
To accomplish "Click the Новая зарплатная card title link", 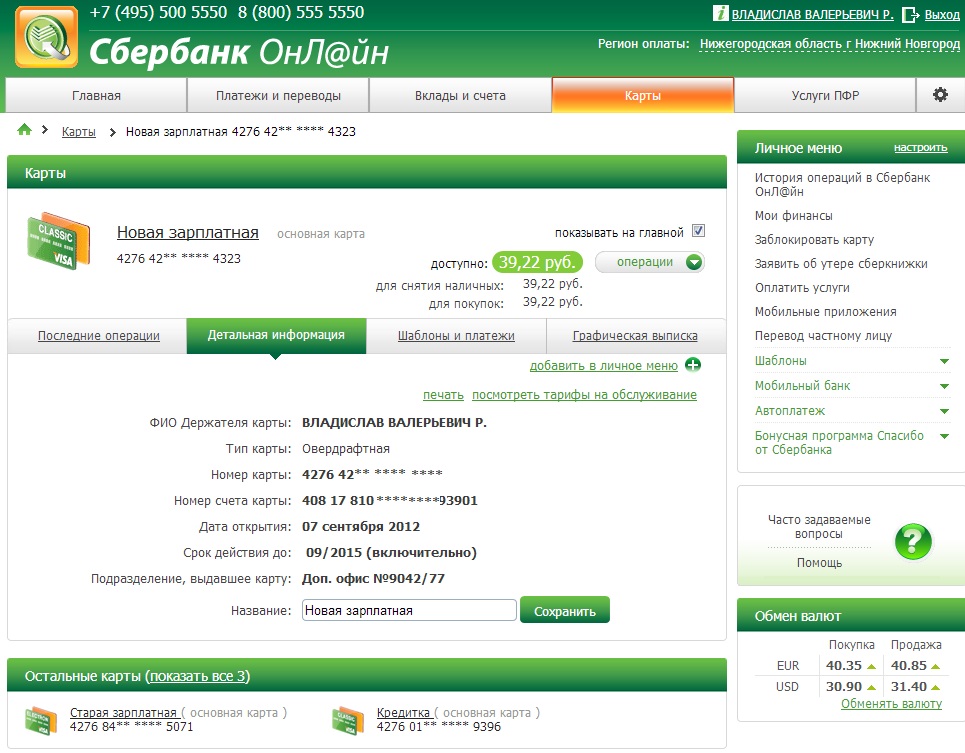I will (188, 233).
